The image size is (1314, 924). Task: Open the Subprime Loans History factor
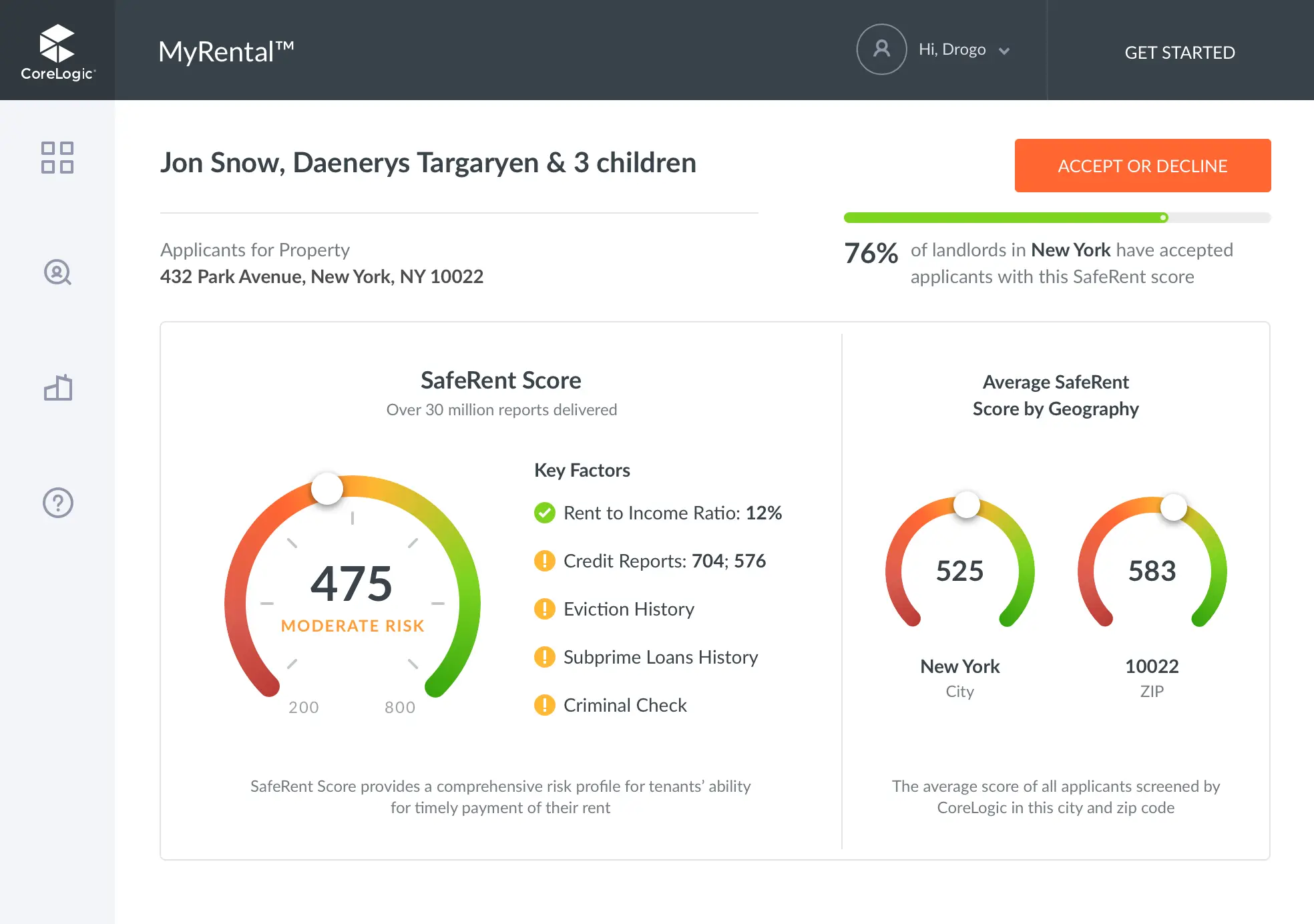(x=660, y=657)
